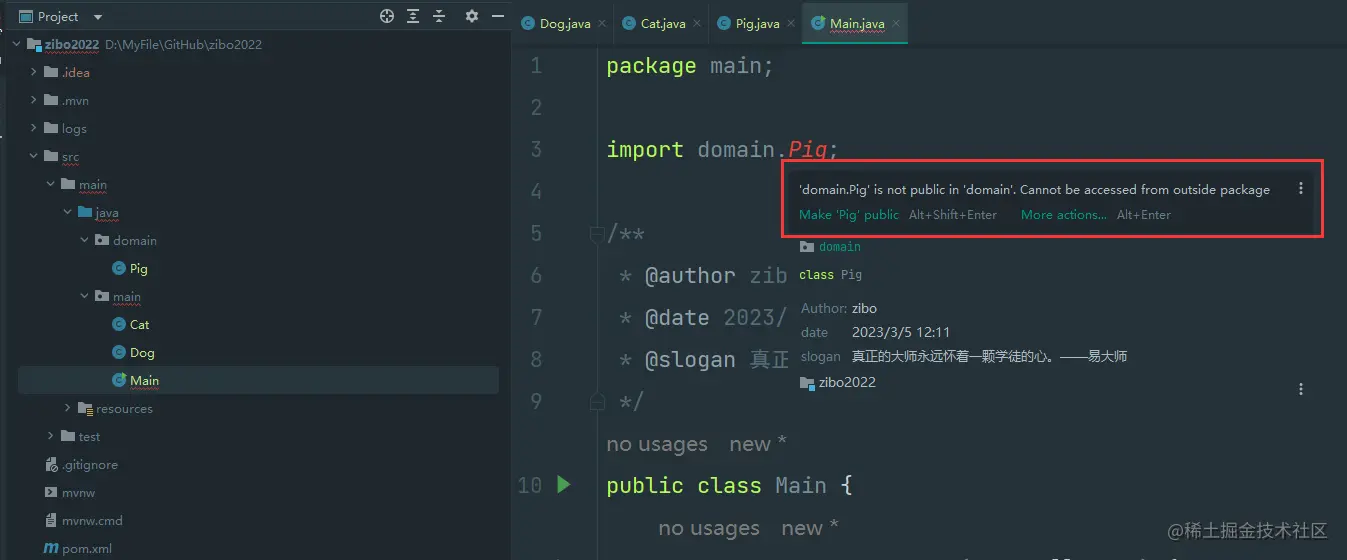The image size is (1347, 560).
Task: Click the Select Opened File target icon
Action: [387, 16]
